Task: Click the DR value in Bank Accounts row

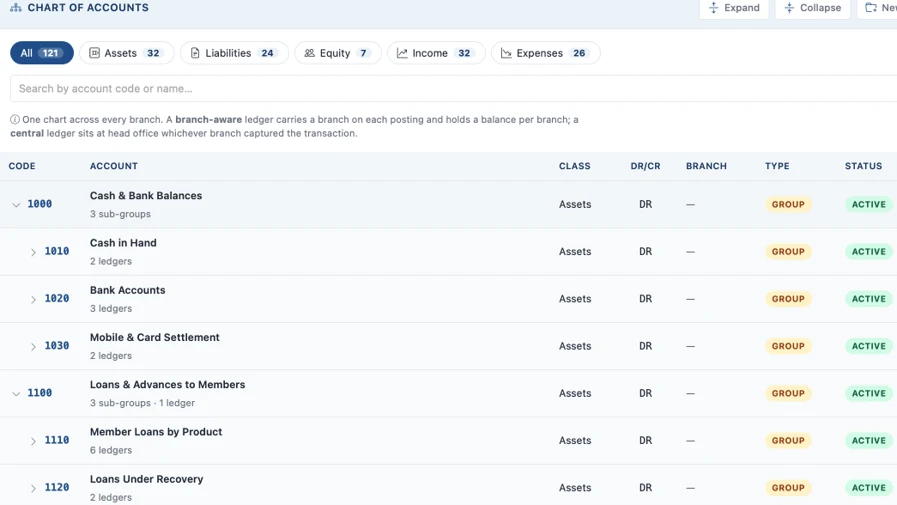Action: (x=645, y=299)
